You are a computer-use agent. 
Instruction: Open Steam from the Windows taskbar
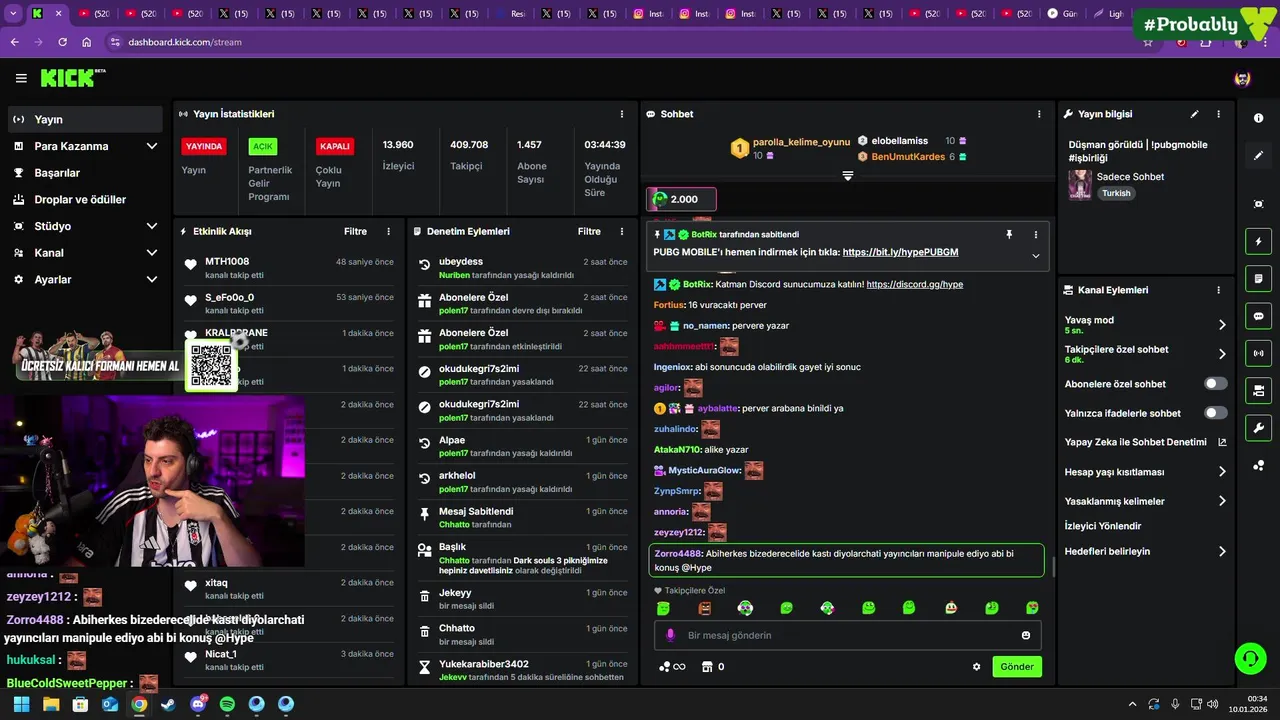coord(168,704)
